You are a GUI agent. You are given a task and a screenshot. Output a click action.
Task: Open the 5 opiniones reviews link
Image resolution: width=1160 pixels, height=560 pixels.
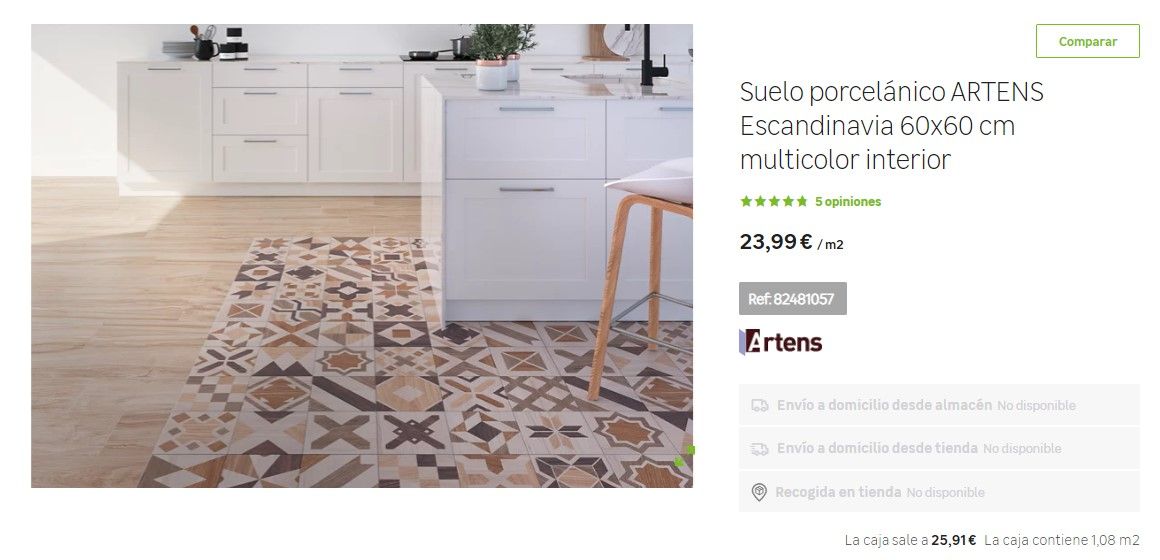pos(848,201)
